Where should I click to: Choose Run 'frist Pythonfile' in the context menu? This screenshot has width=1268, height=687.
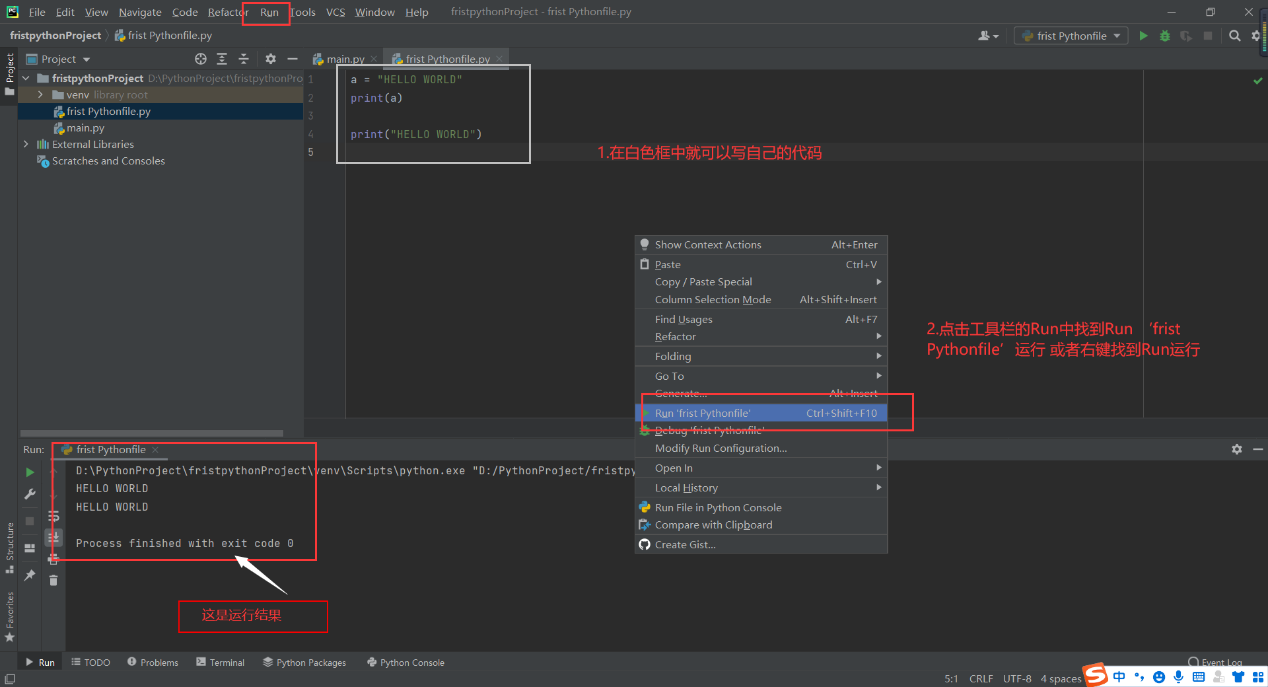[x=761, y=413]
